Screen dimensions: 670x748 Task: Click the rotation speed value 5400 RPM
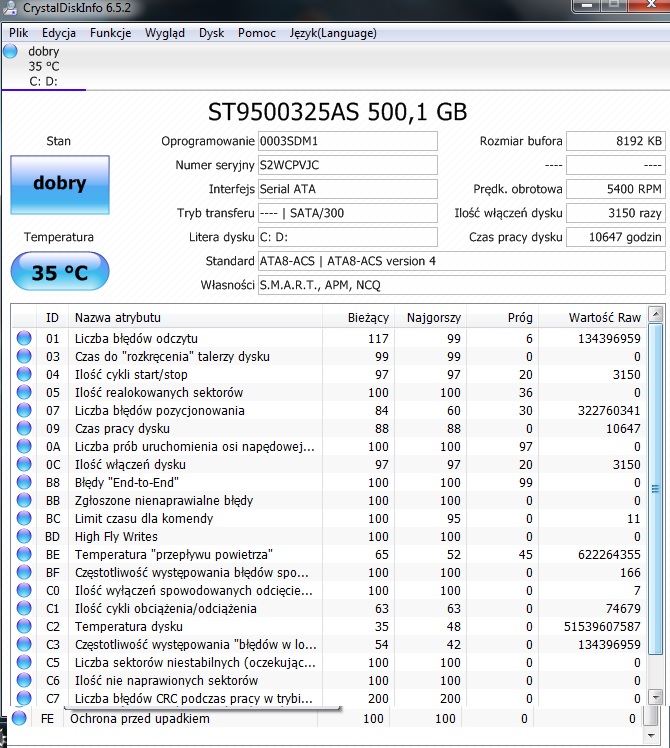point(616,189)
